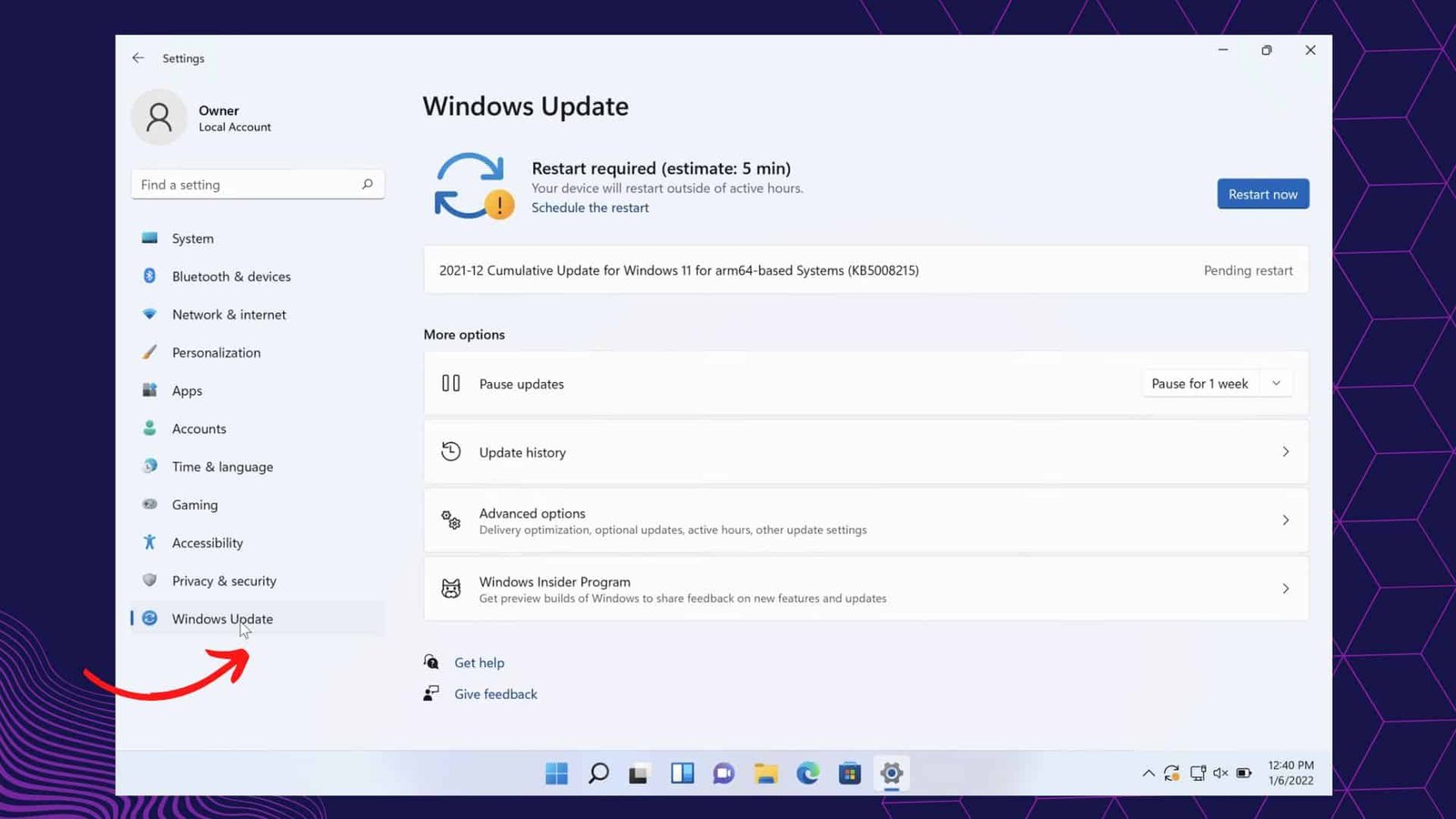
Task: Go to Bluetooth & devices settings
Action: 258,277
